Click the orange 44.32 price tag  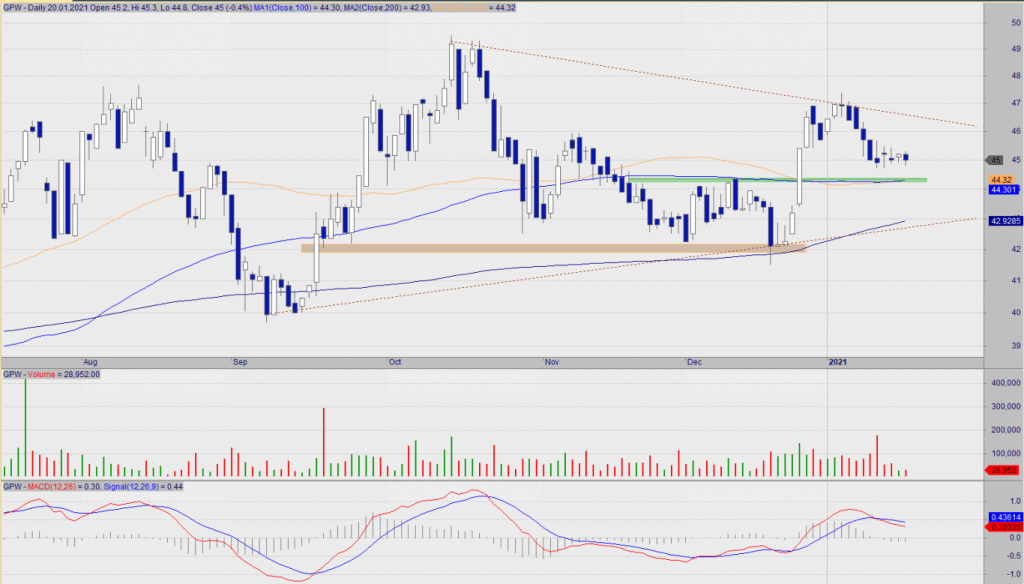1001,178
